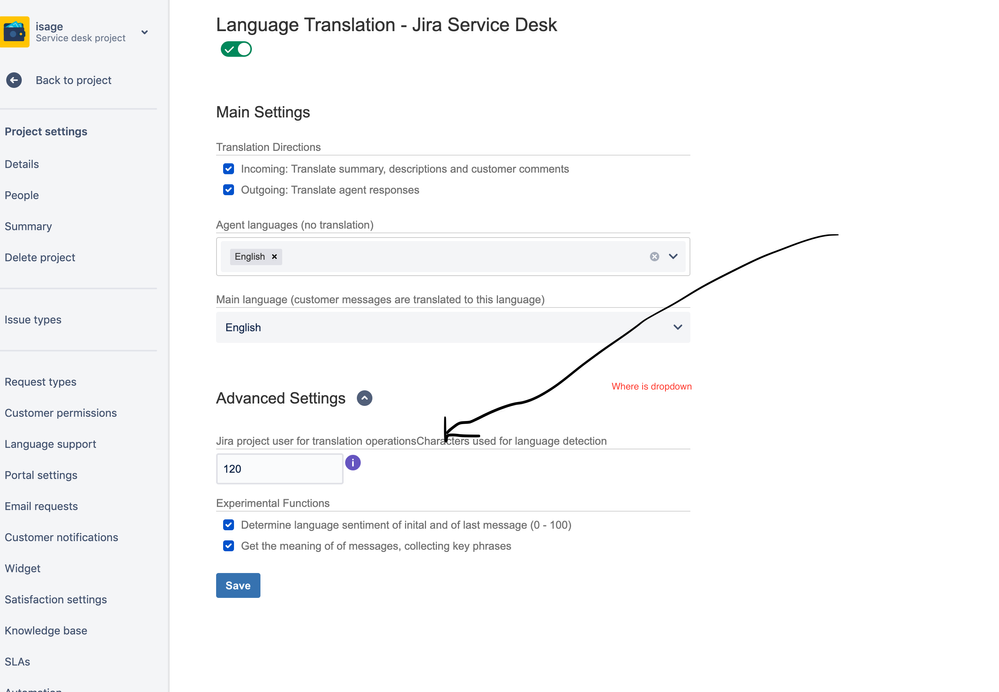
Task: Go Back to project link
Action: 73,80
